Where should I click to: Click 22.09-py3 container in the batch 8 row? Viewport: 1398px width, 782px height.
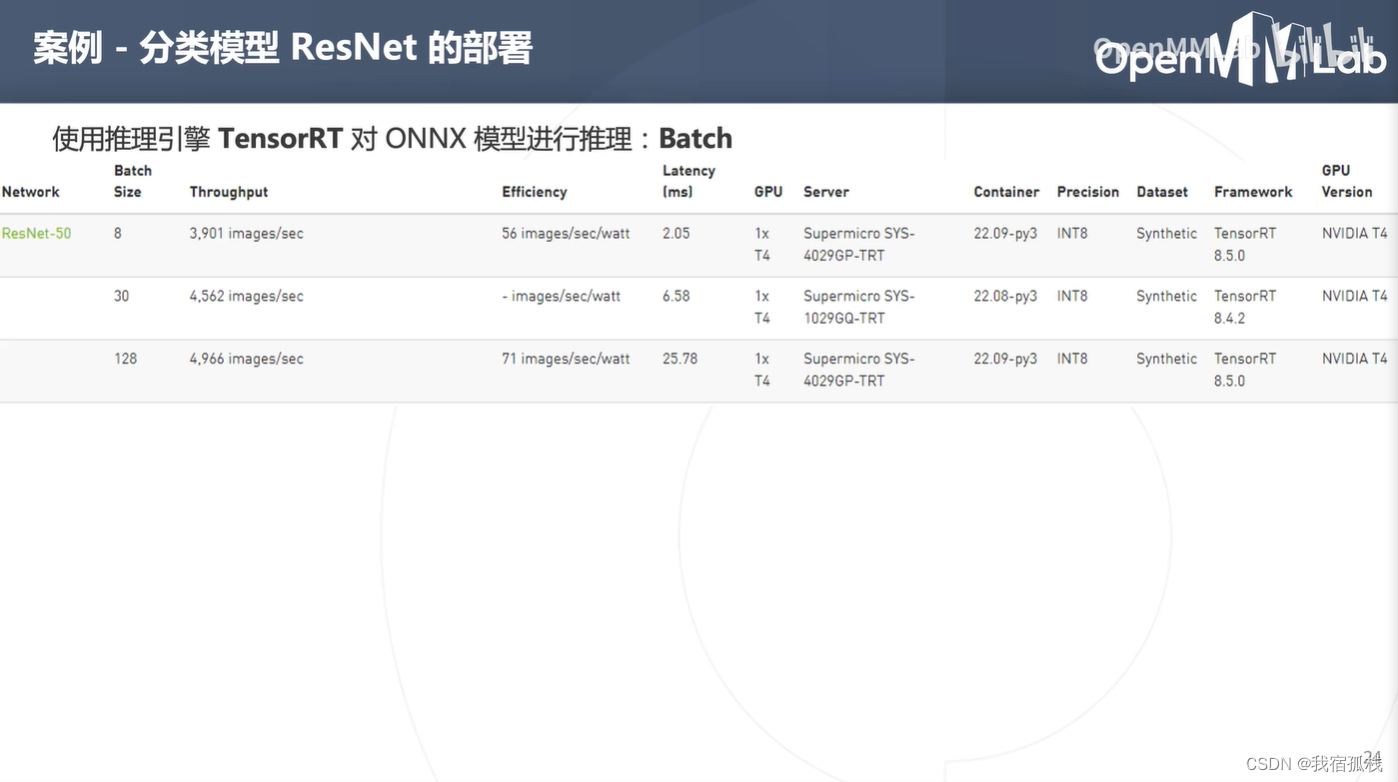click(1005, 234)
